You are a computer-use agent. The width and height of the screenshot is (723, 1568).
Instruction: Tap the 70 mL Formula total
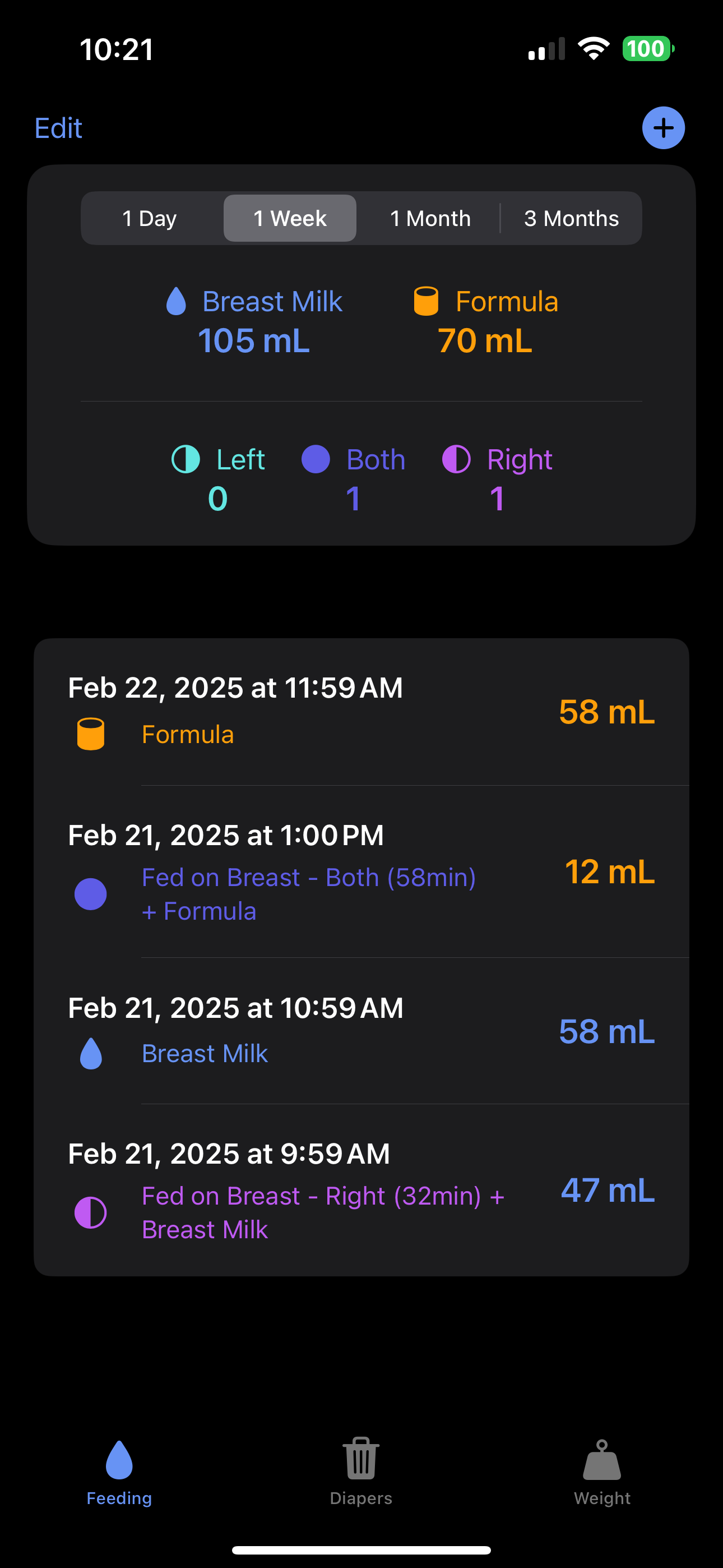pyautogui.click(x=485, y=341)
